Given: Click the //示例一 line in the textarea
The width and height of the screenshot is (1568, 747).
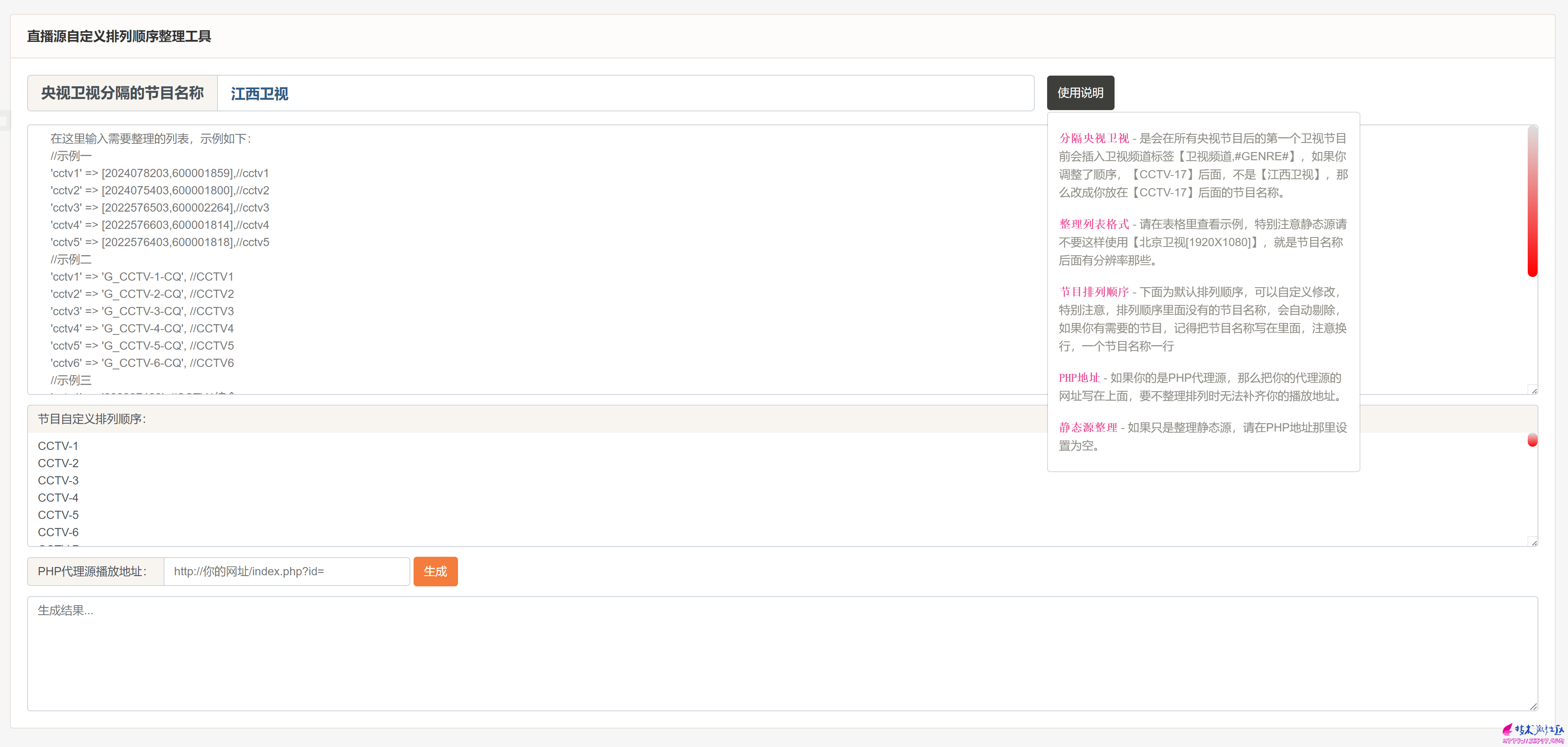Looking at the screenshot, I should pos(71,156).
